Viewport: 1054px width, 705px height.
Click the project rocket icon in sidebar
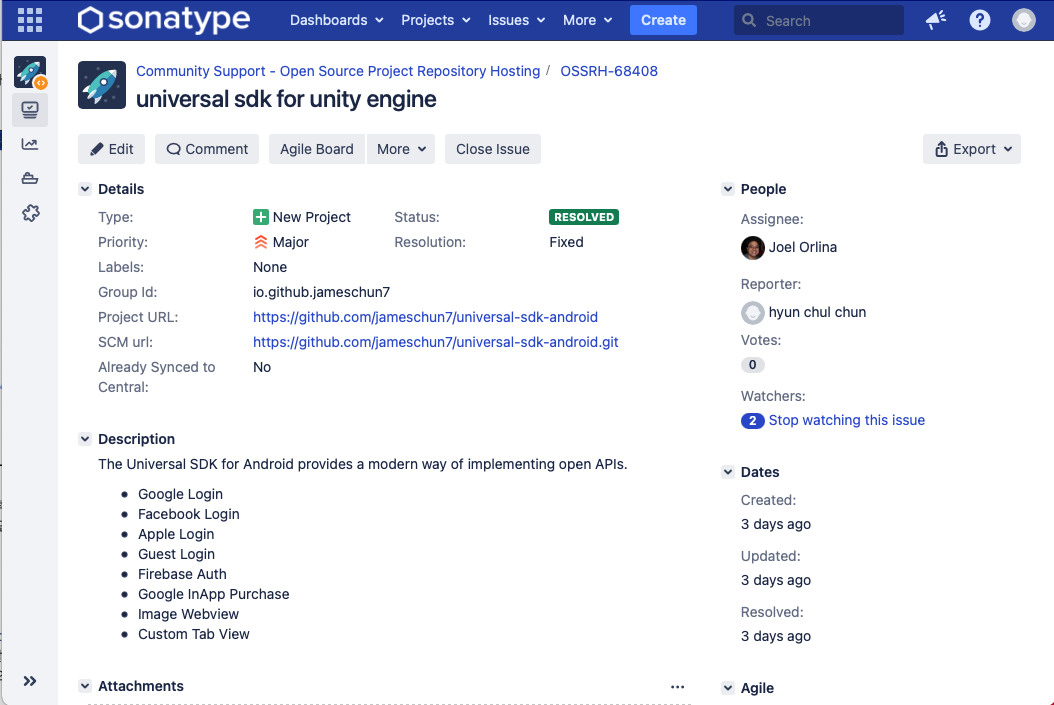point(30,72)
